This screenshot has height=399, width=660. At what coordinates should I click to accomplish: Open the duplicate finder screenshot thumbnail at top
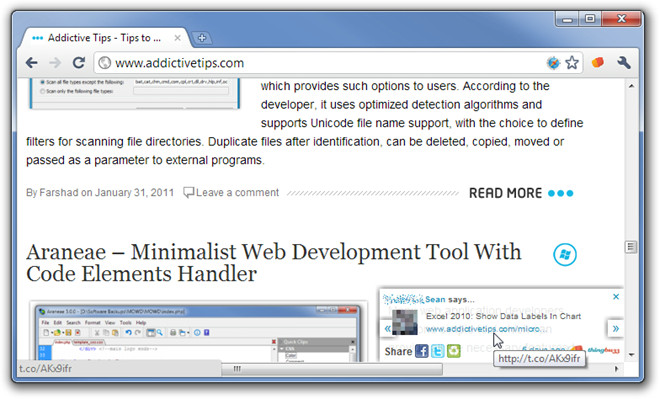point(135,93)
